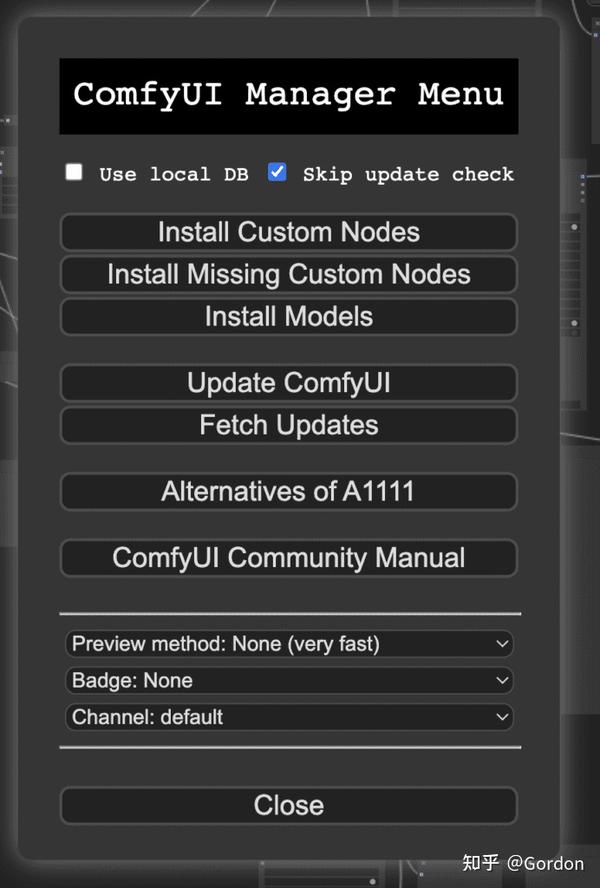The width and height of the screenshot is (600, 888).
Task: Disable the Skip update check option
Action: click(277, 171)
